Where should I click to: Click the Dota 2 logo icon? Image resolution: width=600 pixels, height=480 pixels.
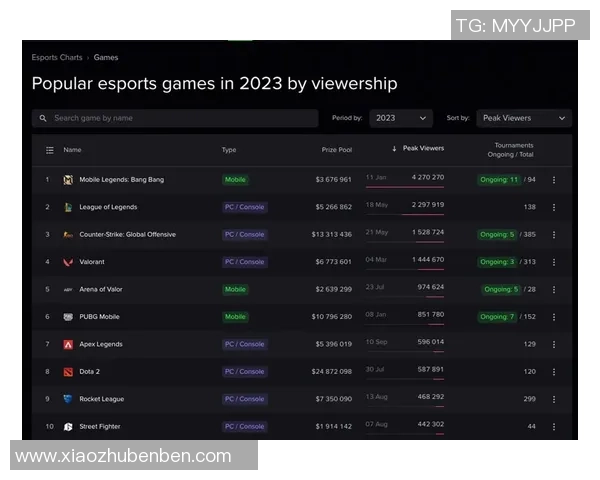click(68, 372)
